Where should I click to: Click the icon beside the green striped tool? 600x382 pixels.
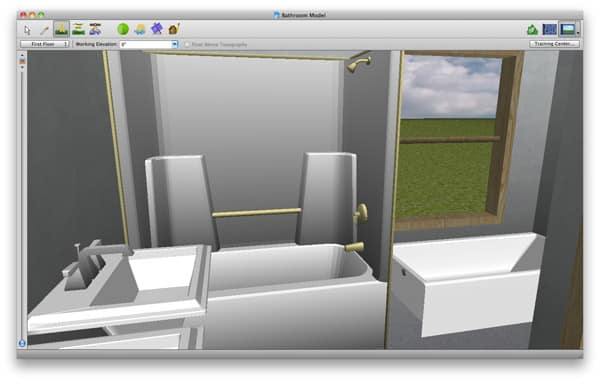[95, 29]
